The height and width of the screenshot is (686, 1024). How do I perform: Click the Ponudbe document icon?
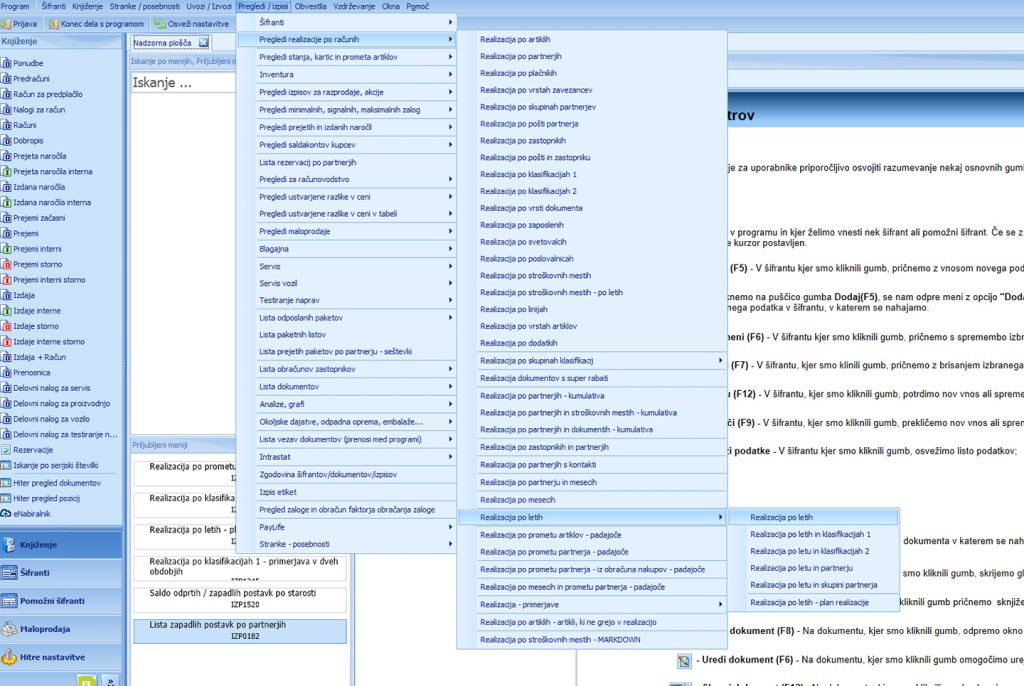click(6, 62)
